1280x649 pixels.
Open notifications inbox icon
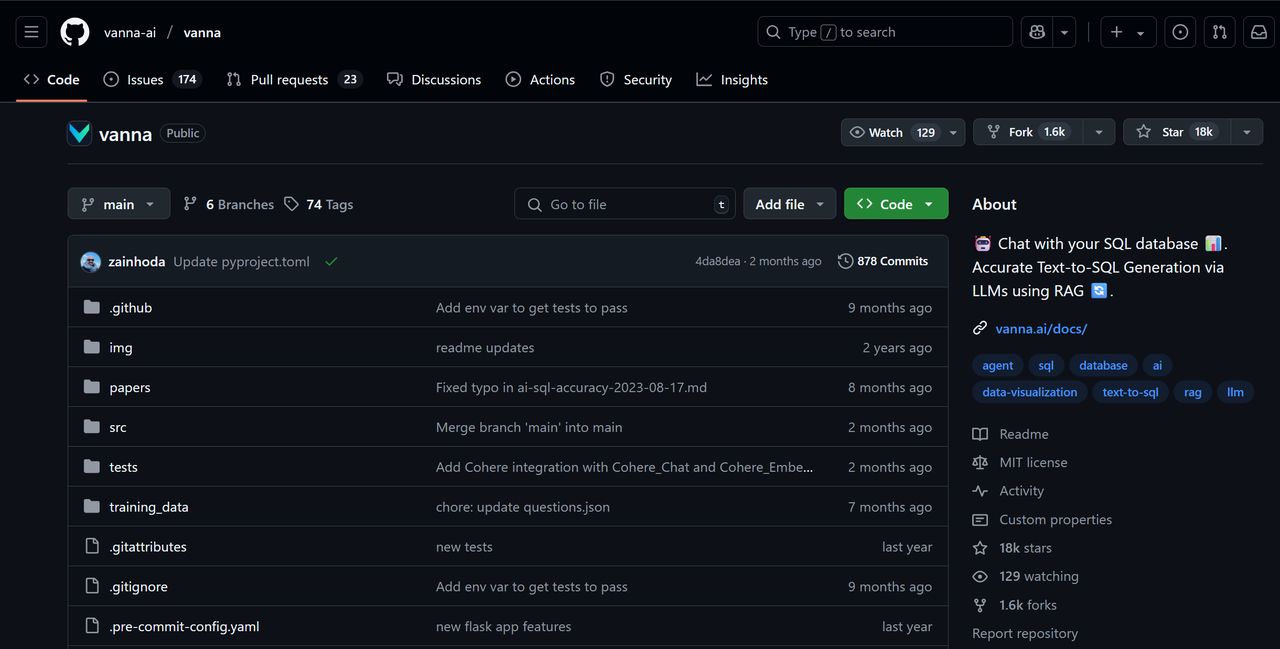1259,32
